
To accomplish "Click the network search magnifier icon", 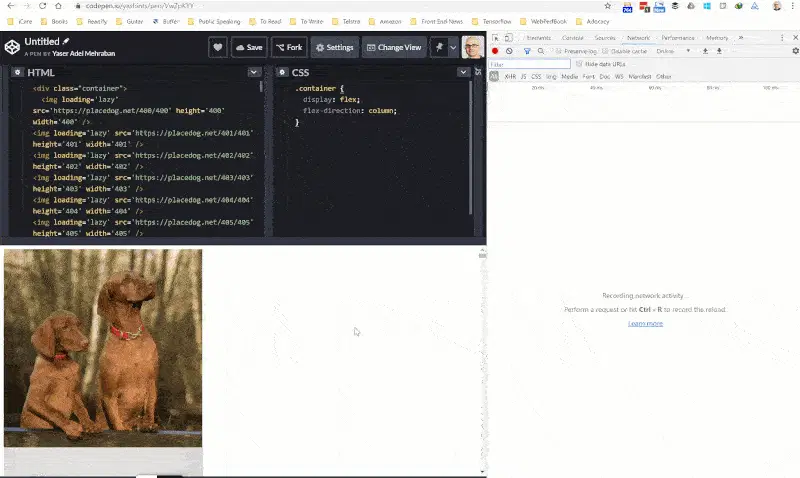I will point(541,51).
